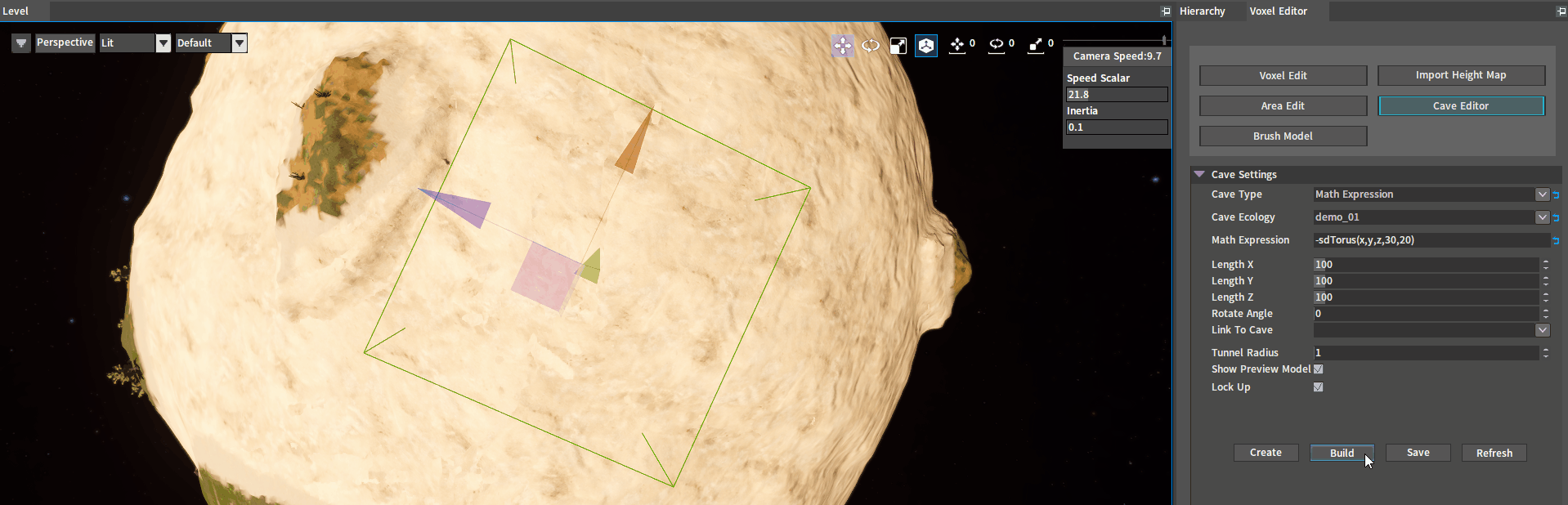Uncheck Show Preview Model checkbox

click(1318, 369)
